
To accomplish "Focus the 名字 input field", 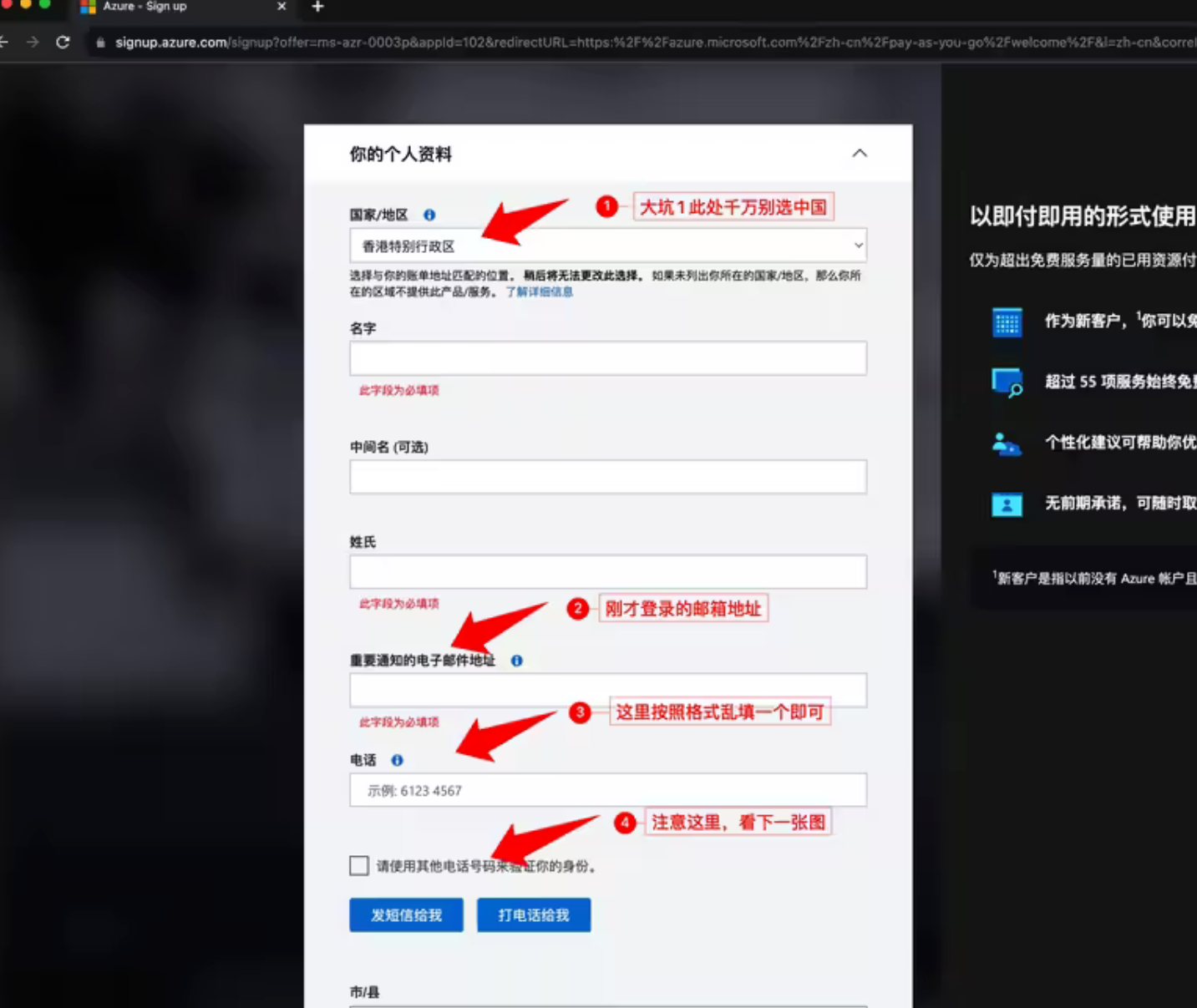I will point(608,358).
